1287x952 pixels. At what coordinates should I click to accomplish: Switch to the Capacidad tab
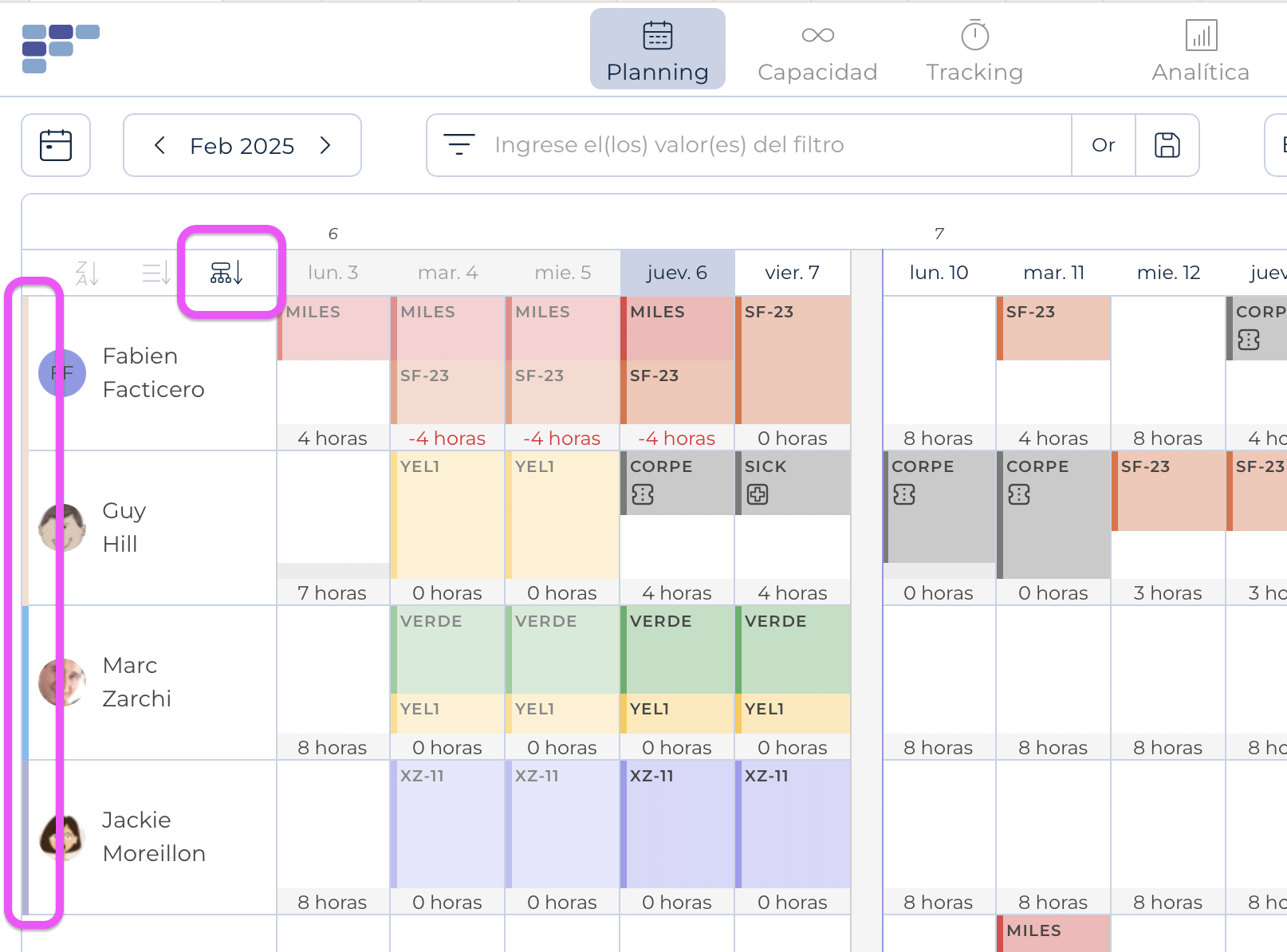coord(817,49)
